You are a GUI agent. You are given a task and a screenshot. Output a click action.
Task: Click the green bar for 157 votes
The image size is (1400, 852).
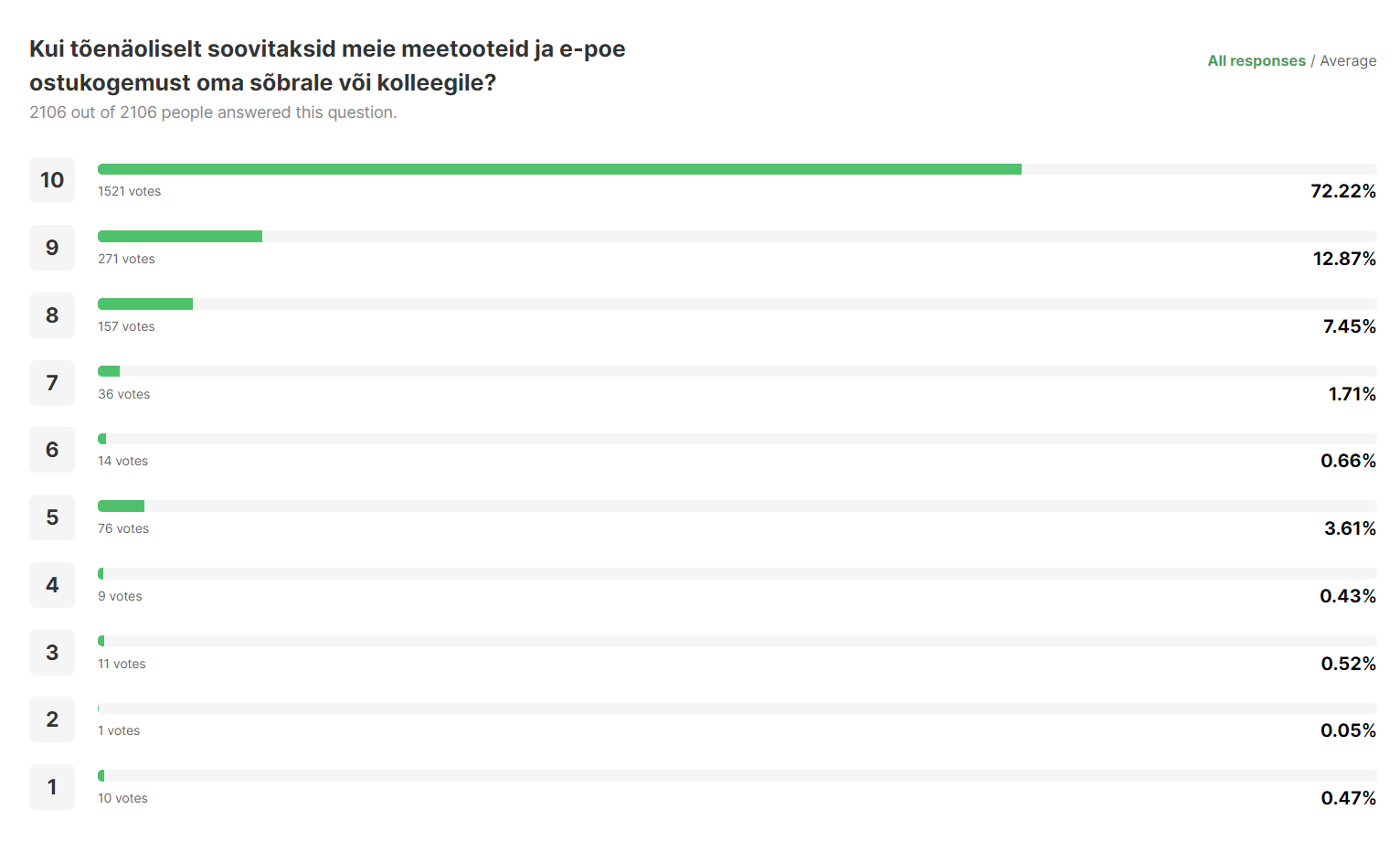[x=145, y=304]
